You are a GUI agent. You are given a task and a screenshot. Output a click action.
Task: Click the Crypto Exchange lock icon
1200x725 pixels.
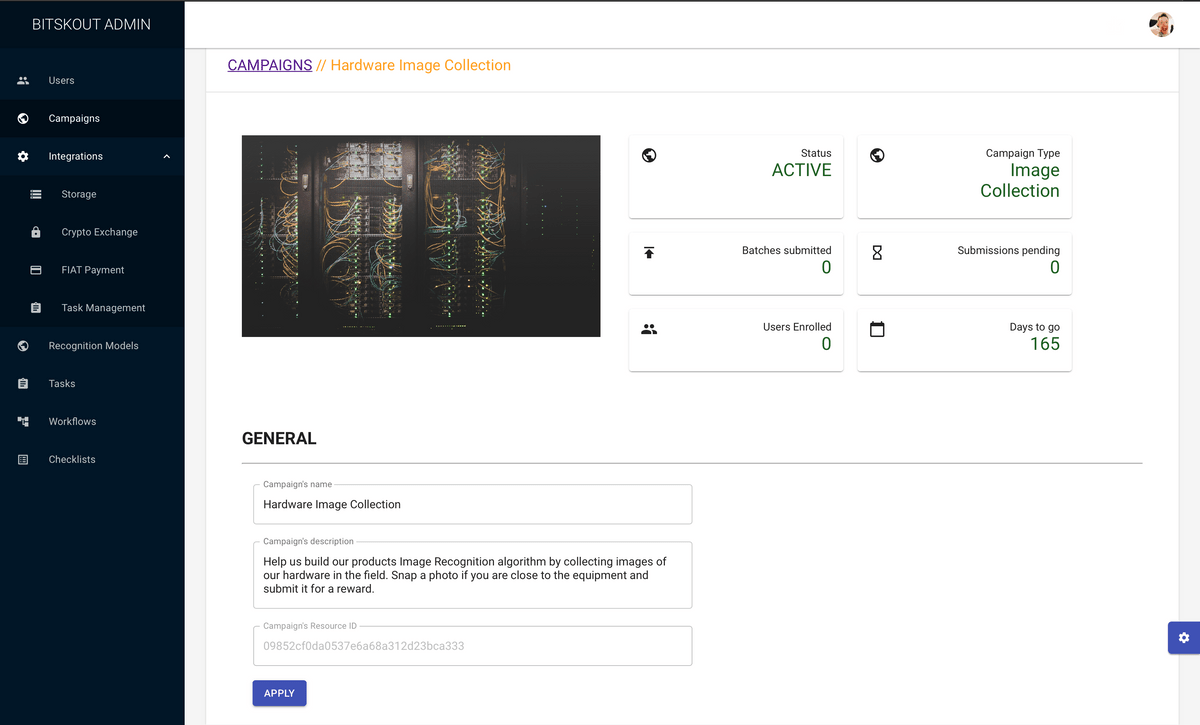pyautogui.click(x=36, y=232)
